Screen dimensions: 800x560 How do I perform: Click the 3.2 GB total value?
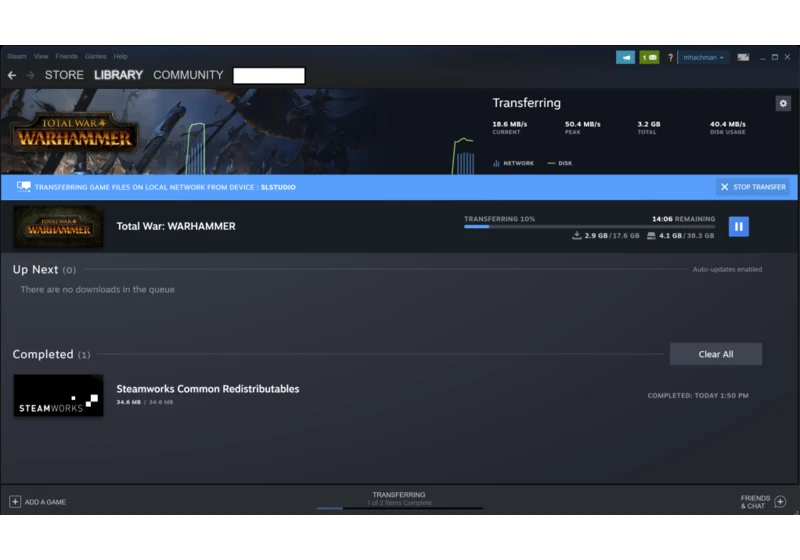click(648, 124)
